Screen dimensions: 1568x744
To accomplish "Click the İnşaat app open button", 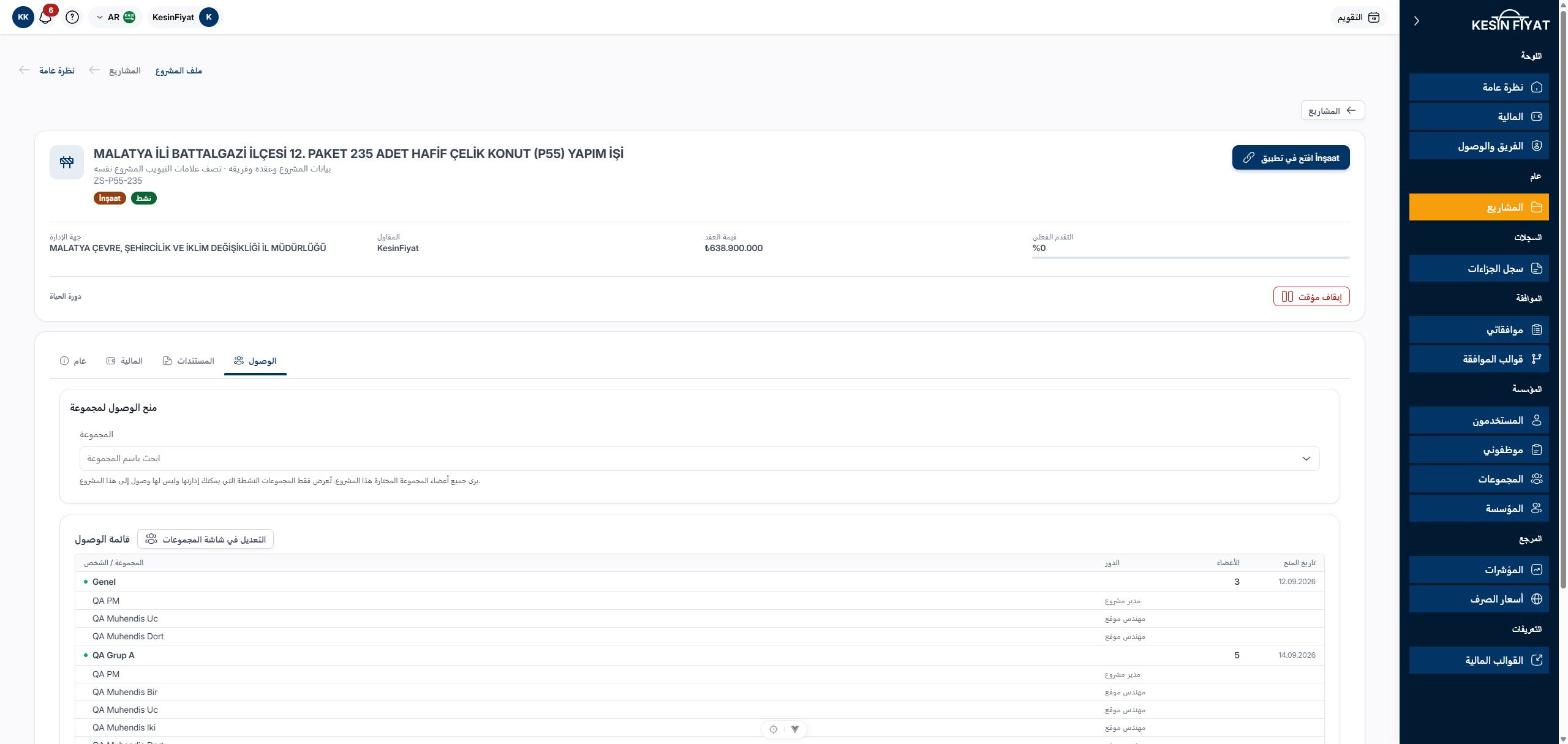I will click(1290, 158).
